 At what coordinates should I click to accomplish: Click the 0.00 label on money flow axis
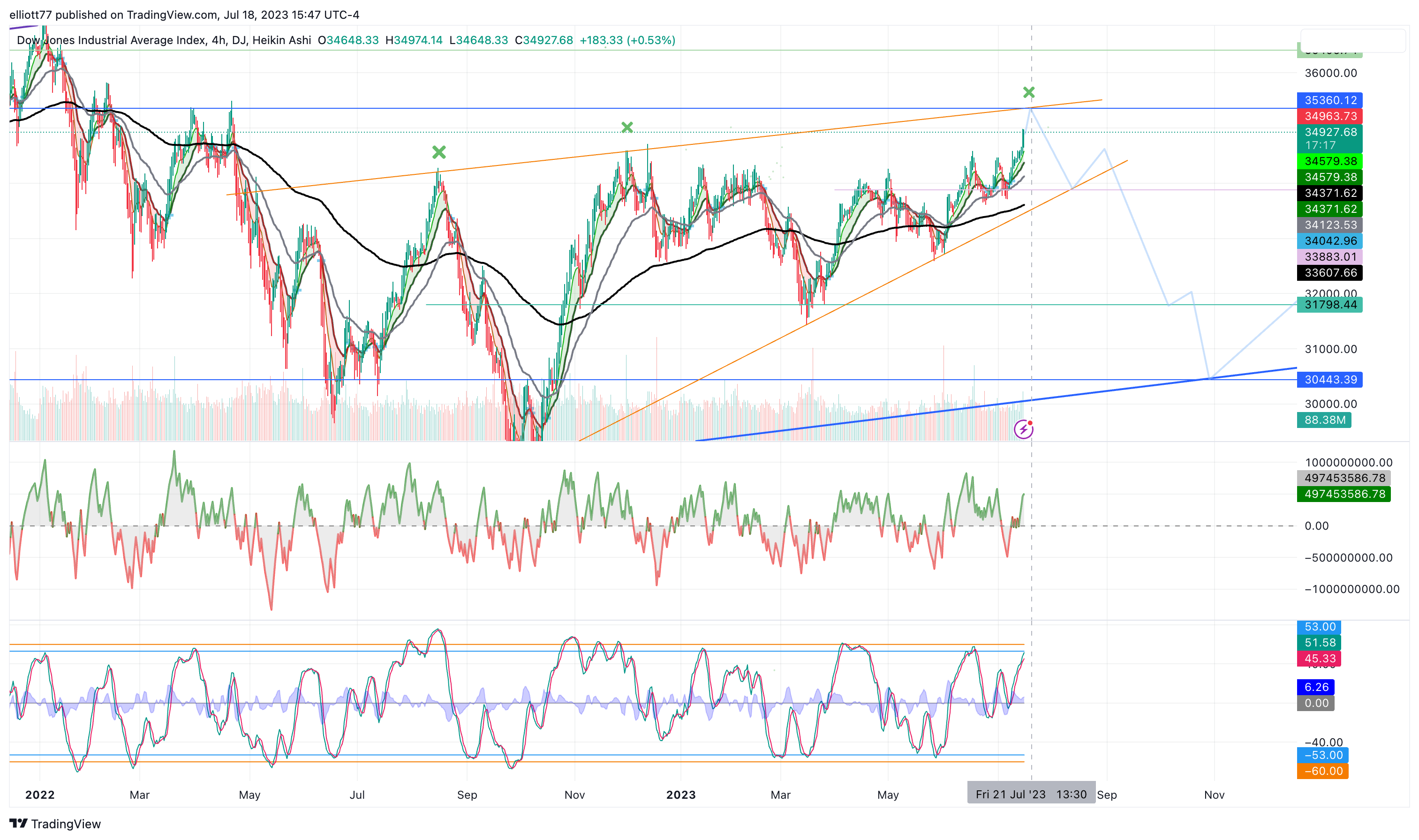[1316, 526]
